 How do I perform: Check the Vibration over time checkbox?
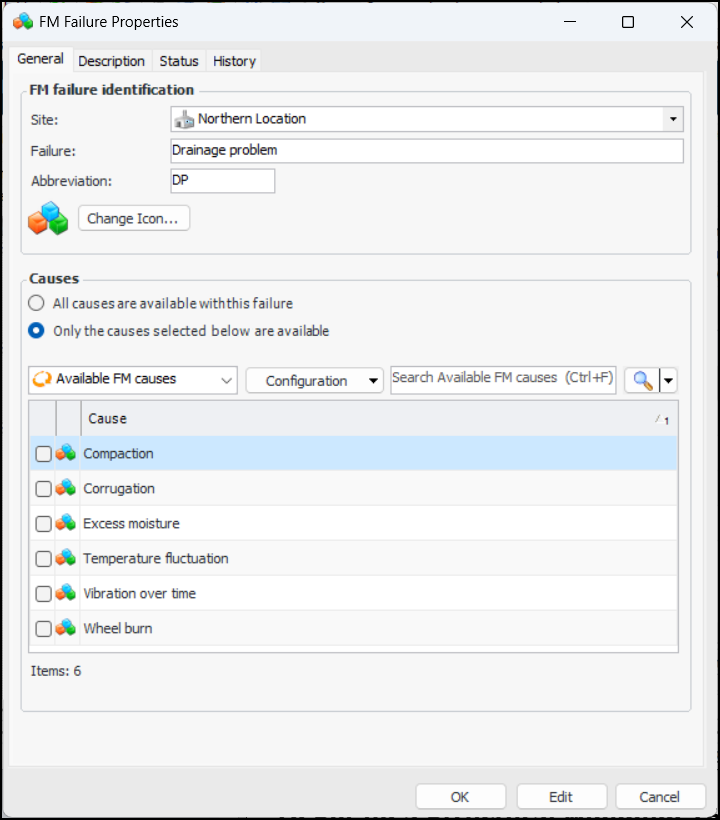(x=43, y=594)
